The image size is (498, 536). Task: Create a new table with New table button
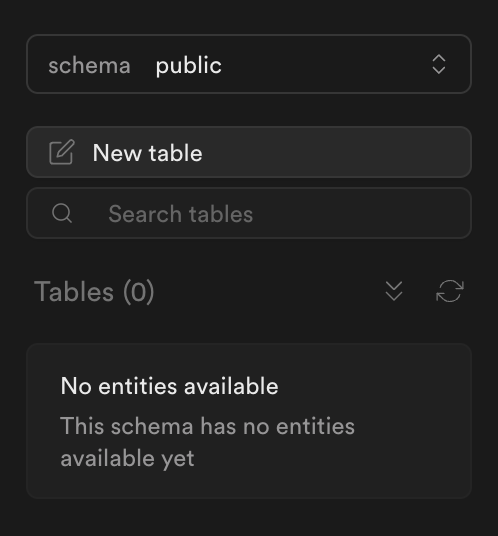[x=249, y=152]
